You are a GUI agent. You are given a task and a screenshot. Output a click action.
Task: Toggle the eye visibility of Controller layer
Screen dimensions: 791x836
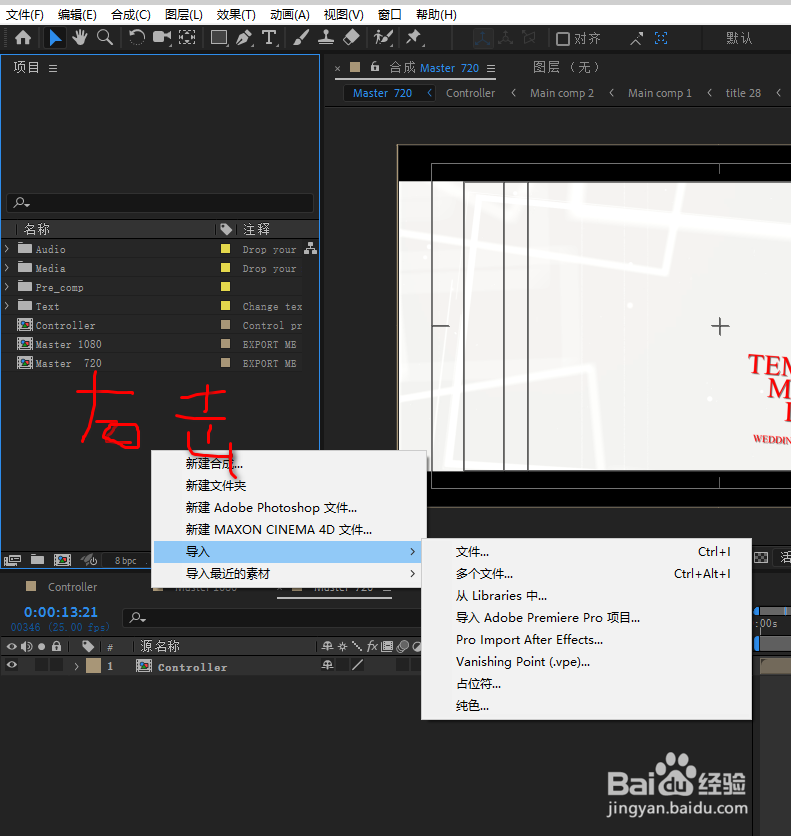point(12,665)
